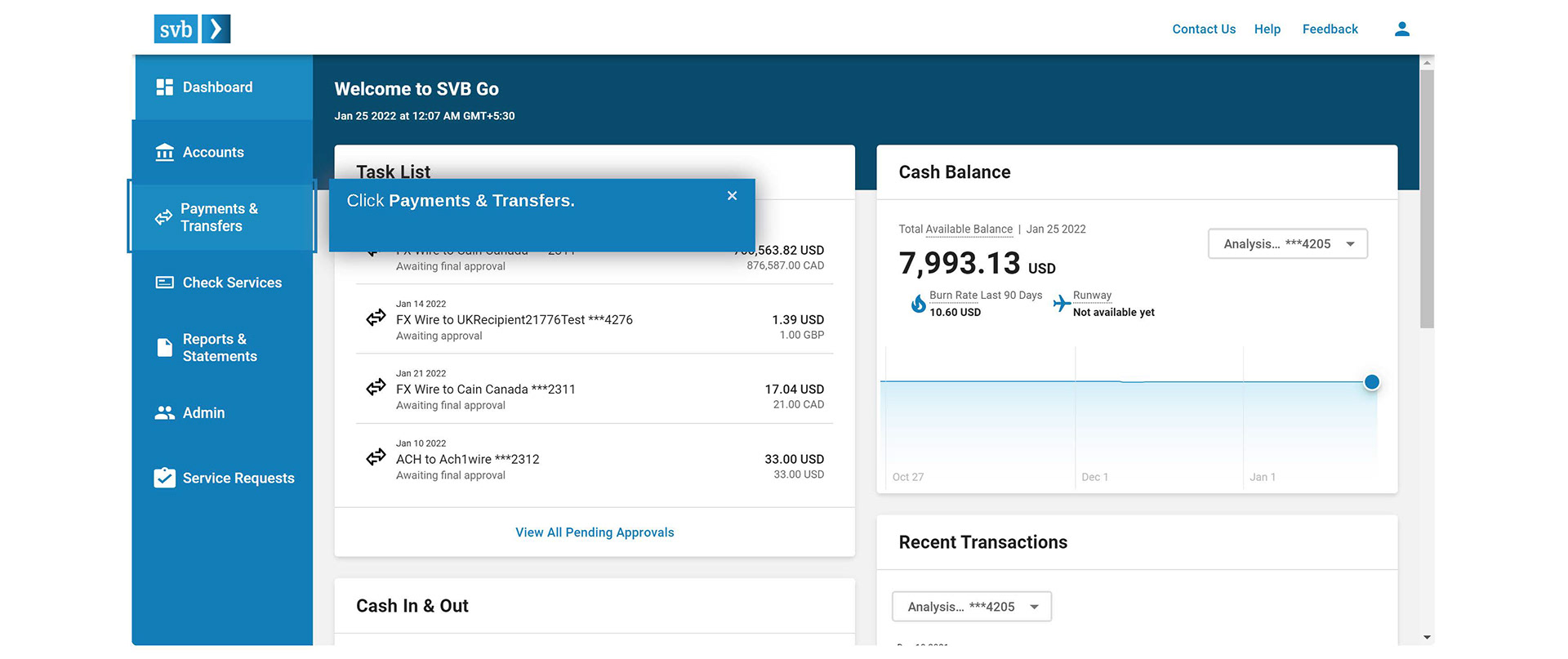Open Check Services in the sidebar
This screenshot has height=659, width=1568.
223,283
